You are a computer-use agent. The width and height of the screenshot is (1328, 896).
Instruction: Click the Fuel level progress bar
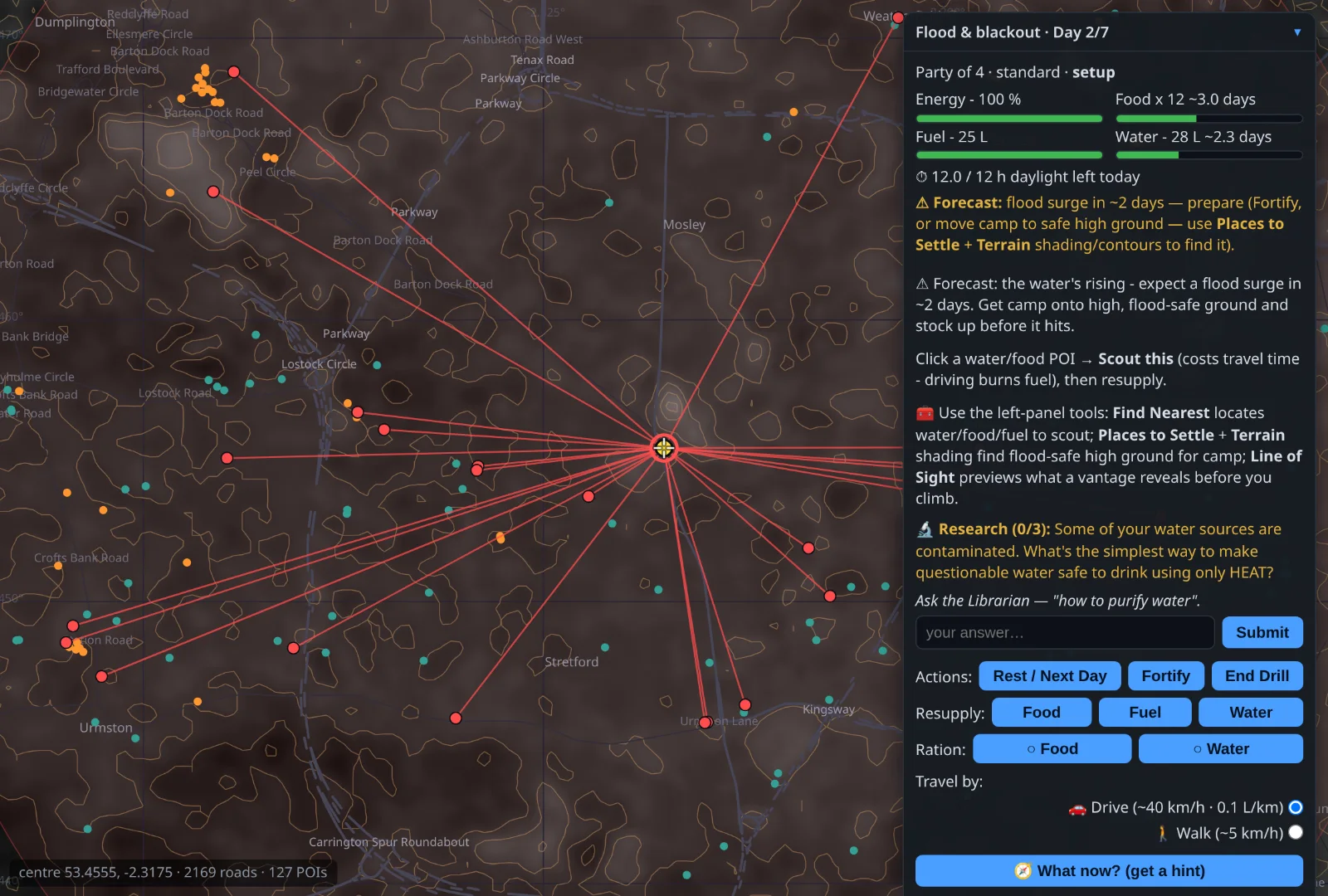click(x=1009, y=155)
